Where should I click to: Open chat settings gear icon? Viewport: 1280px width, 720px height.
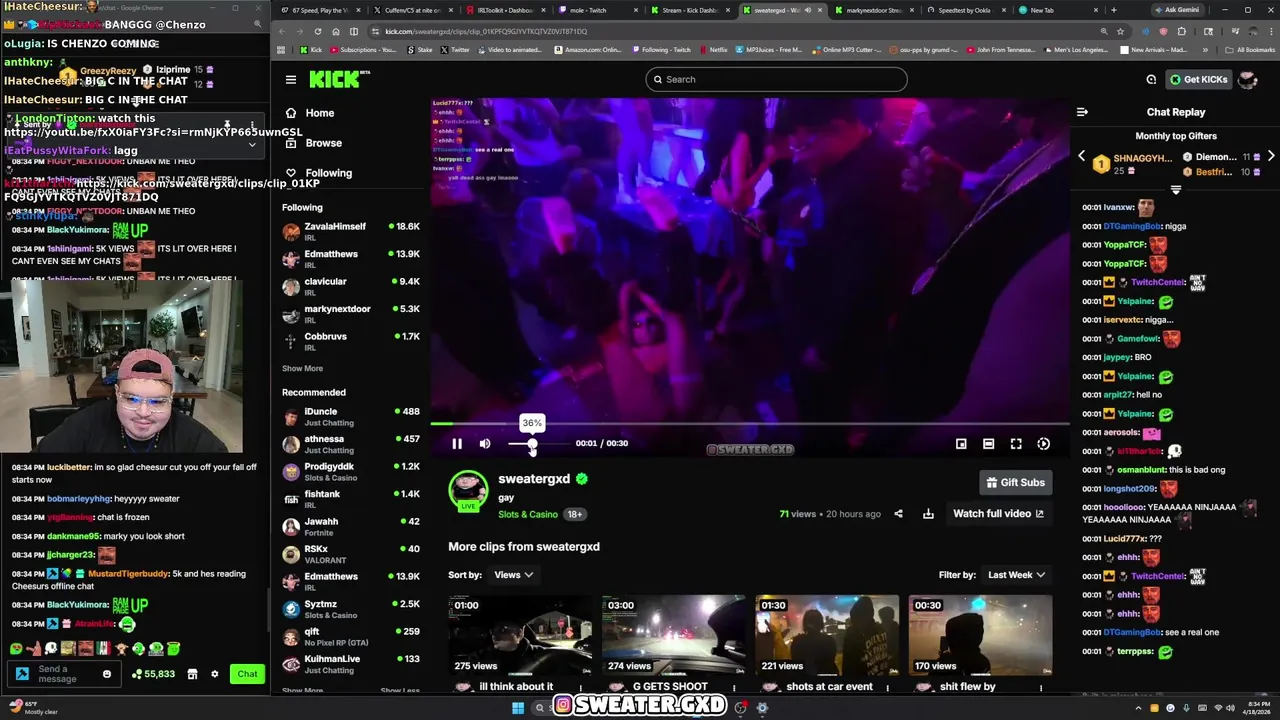coord(214,674)
